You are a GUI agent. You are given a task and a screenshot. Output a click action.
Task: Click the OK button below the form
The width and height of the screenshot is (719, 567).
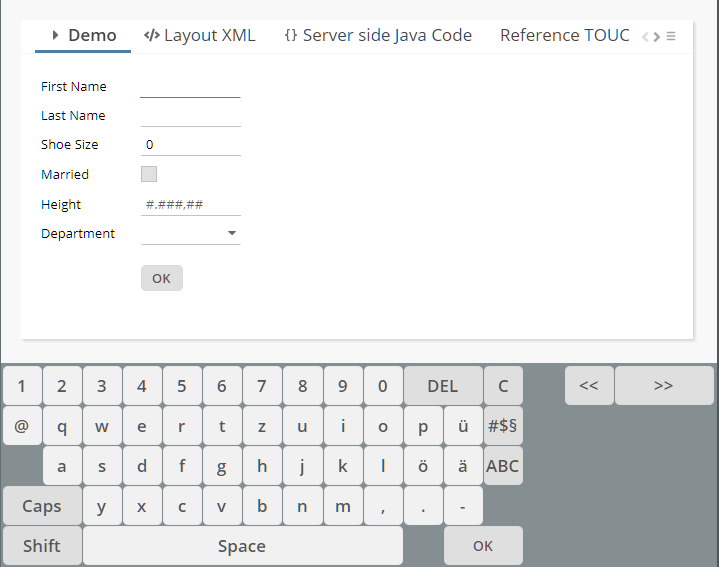(x=162, y=278)
